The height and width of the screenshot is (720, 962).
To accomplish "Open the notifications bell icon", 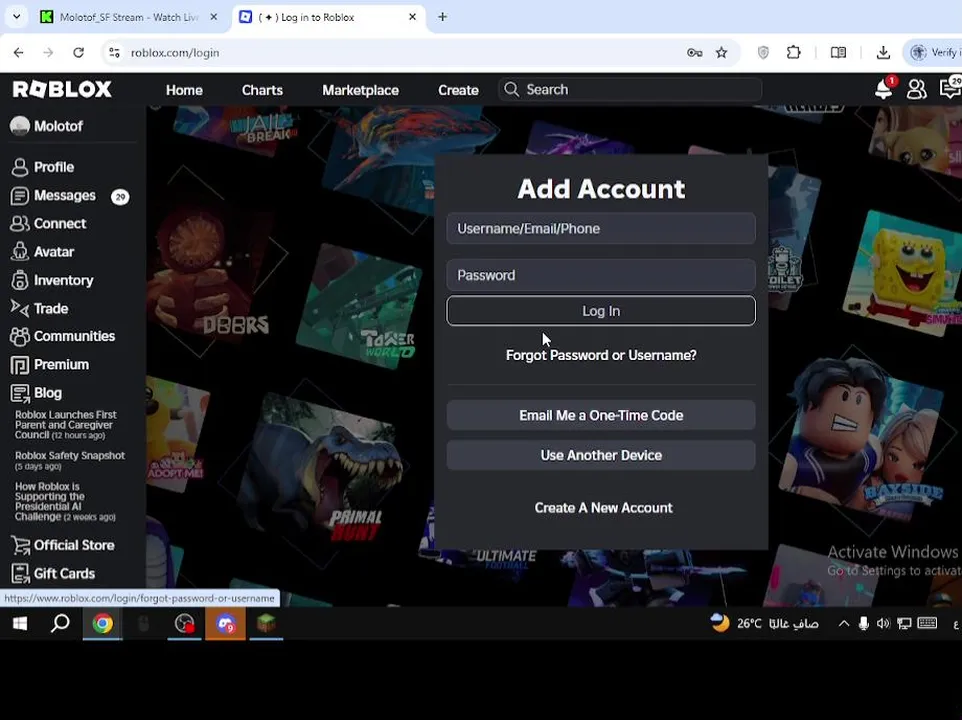I will point(883,90).
